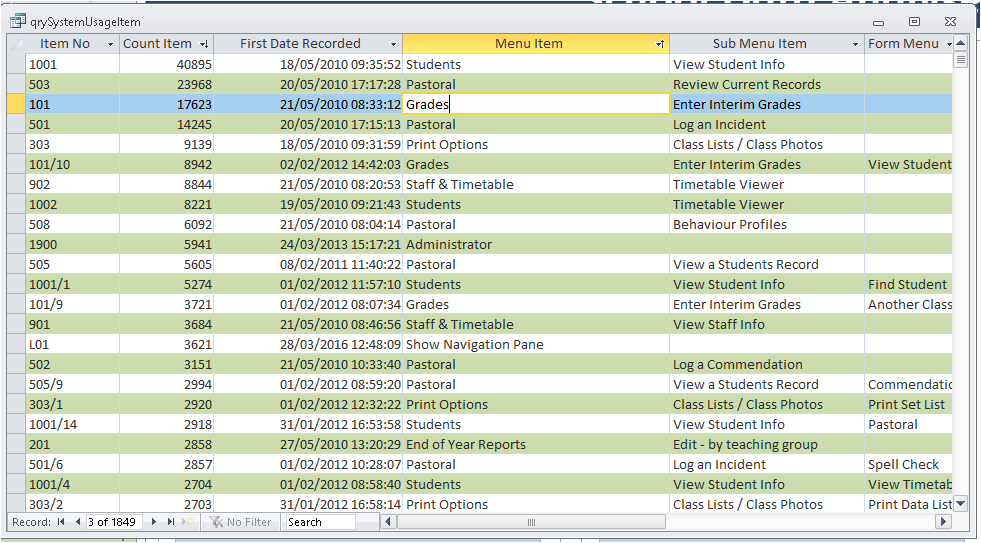Go to next record navigation button
The height and width of the screenshot is (543, 981).
click(x=153, y=522)
